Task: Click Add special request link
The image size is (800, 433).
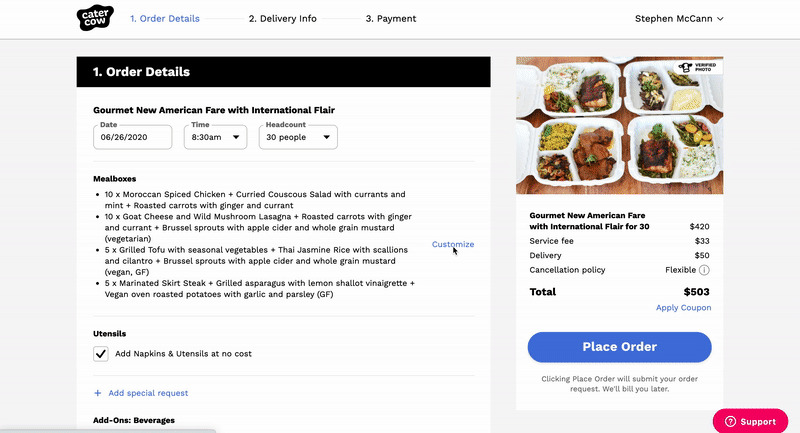Action: 148,393
